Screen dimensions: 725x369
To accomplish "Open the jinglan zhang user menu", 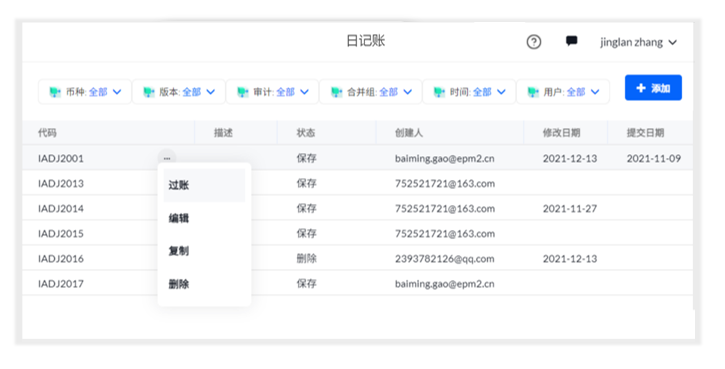I will coord(639,42).
